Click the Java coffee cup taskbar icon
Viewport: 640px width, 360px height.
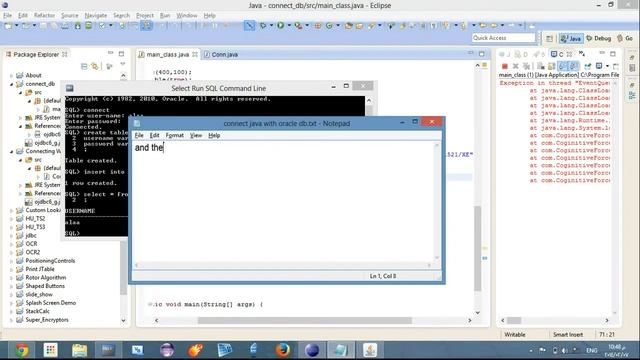click(370, 350)
